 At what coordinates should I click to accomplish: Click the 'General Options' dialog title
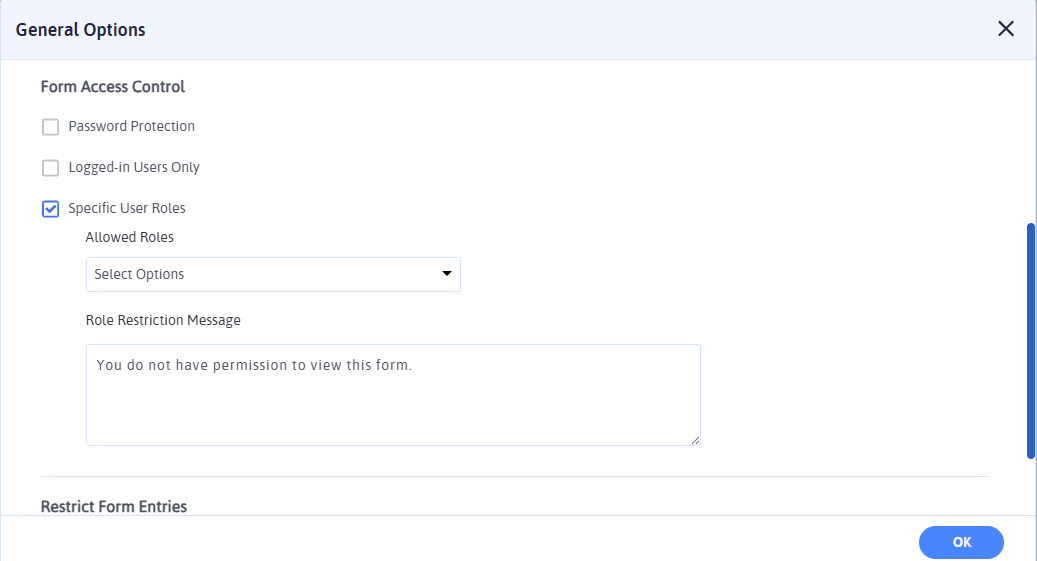pos(80,30)
